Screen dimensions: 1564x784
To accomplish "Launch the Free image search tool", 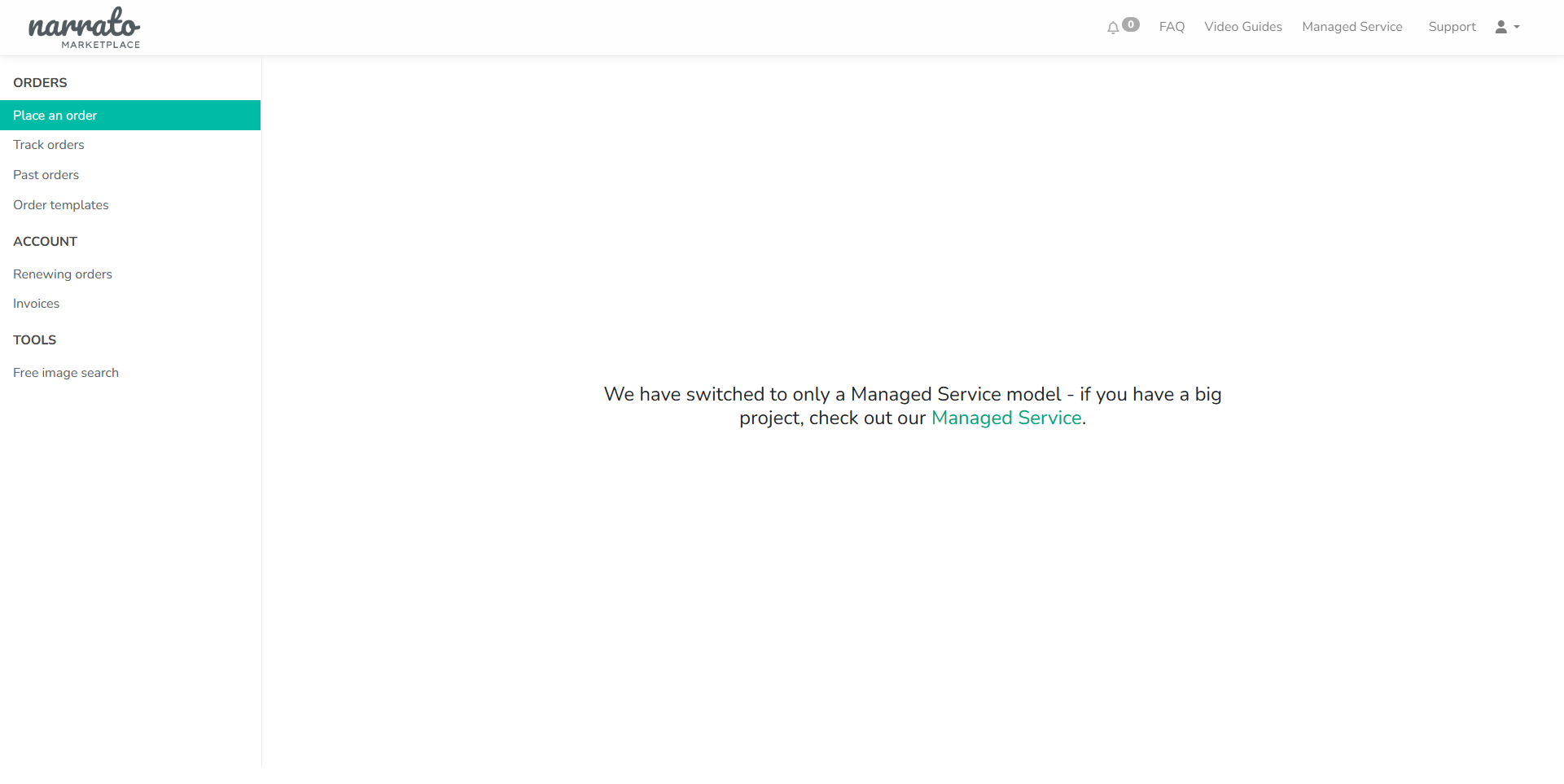I will tap(66, 373).
